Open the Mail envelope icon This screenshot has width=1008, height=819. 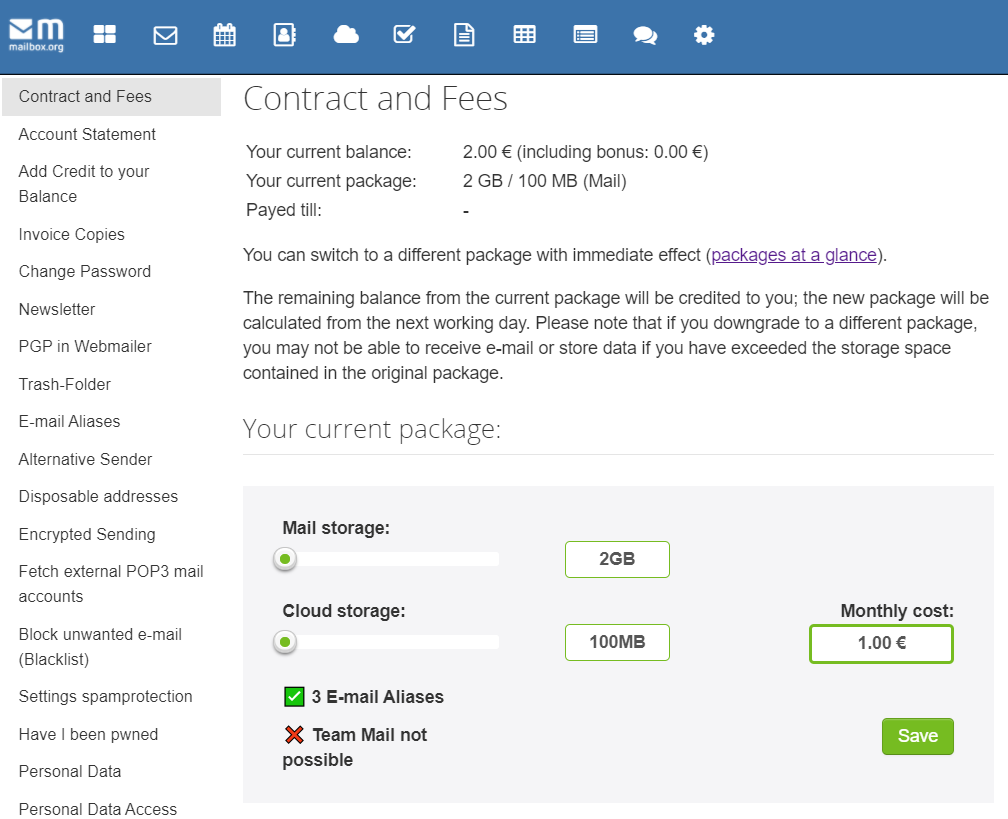165,35
